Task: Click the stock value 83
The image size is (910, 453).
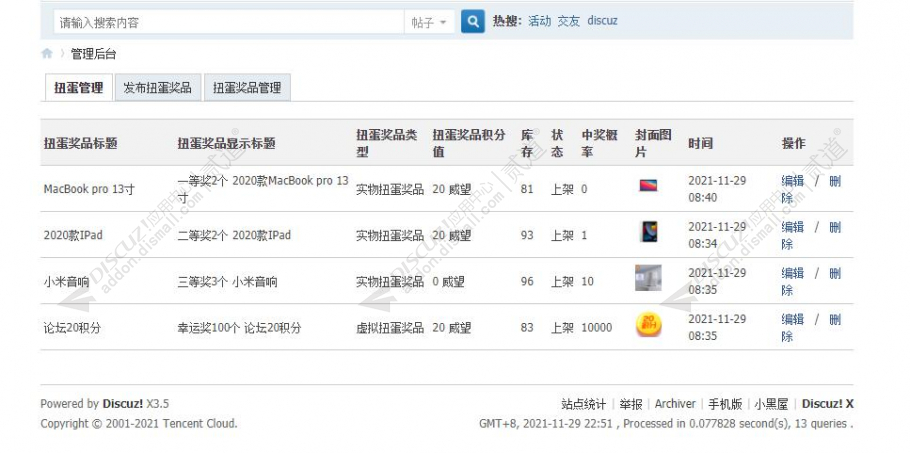Action: 527,328
